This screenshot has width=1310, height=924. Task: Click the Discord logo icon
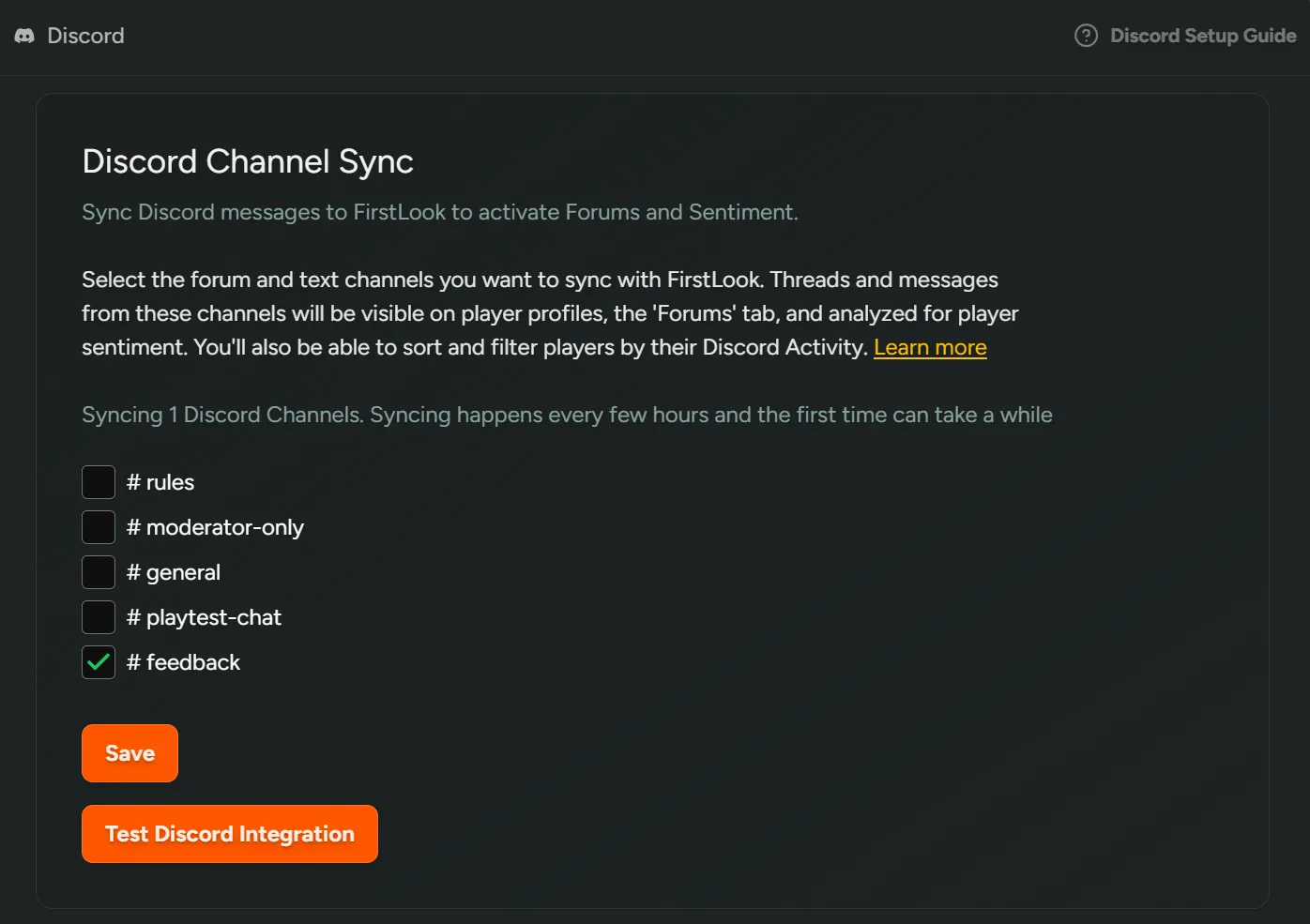tap(24, 36)
